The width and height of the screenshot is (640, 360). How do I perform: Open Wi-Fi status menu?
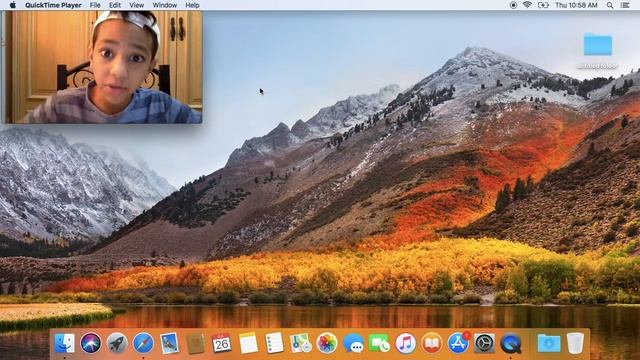(527, 5)
